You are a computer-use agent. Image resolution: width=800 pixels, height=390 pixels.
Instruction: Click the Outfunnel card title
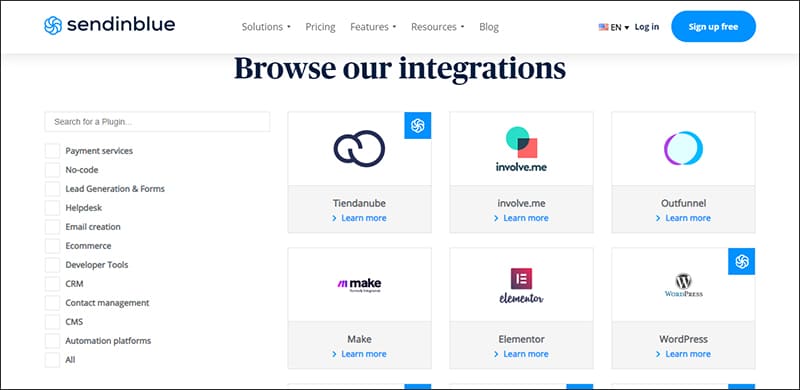[683, 203]
